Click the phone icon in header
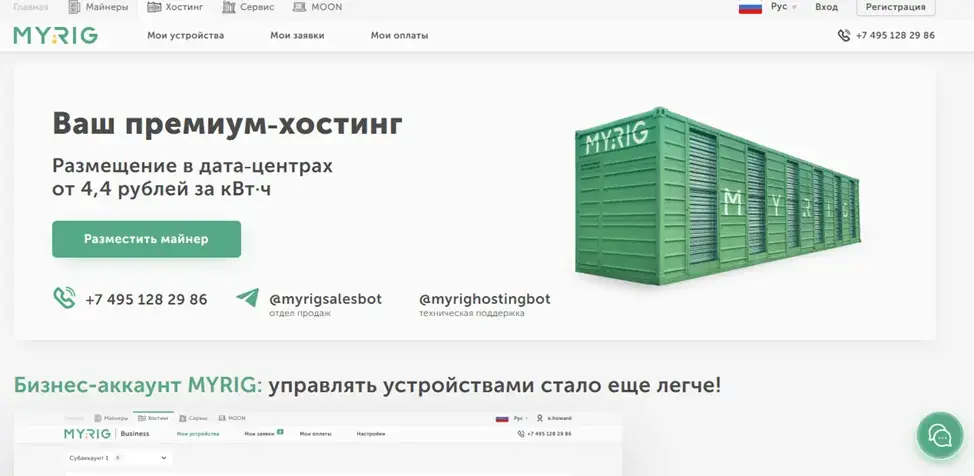 844,35
